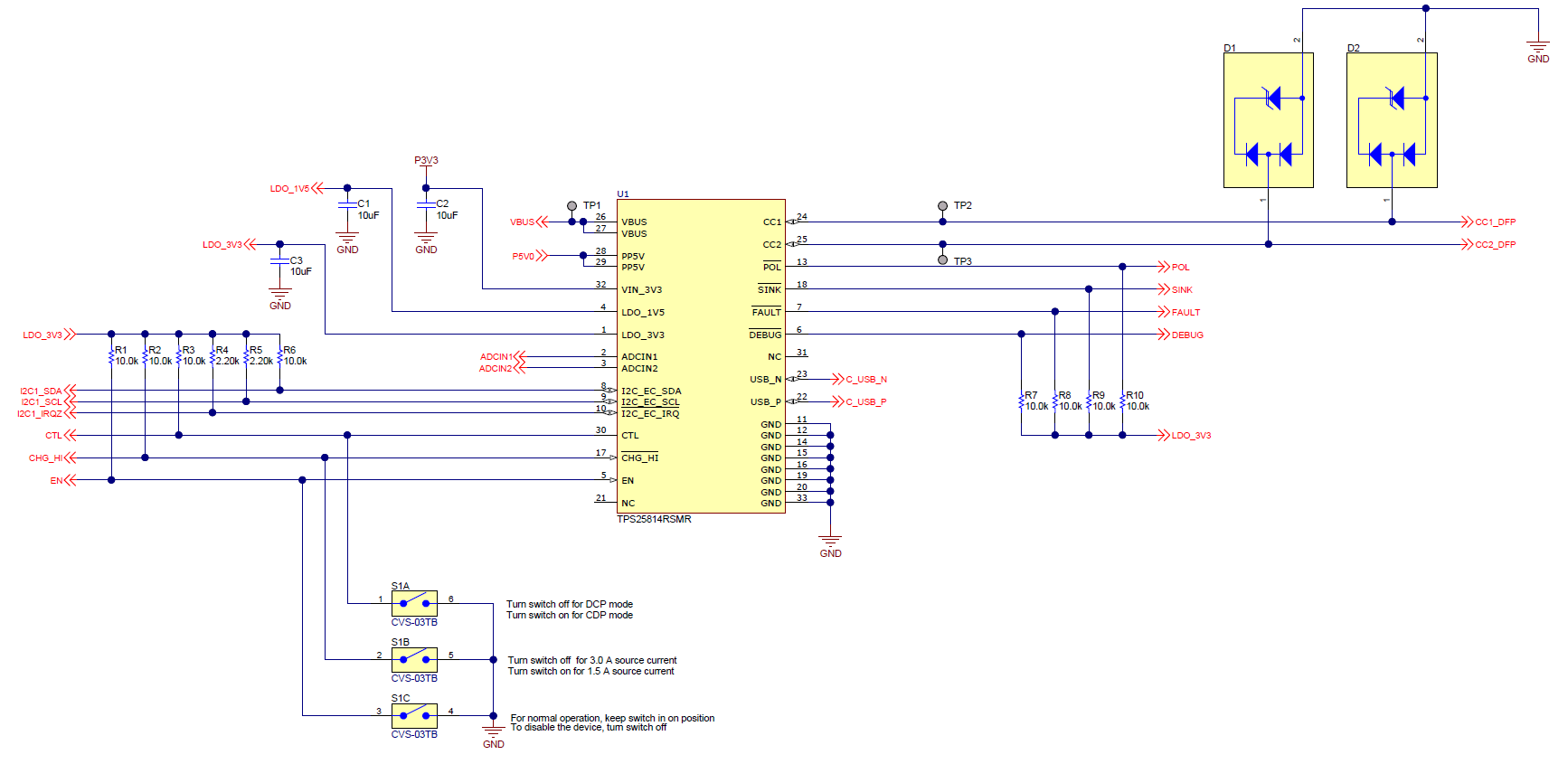Click the D2 diode package symbol

(x=1392, y=120)
